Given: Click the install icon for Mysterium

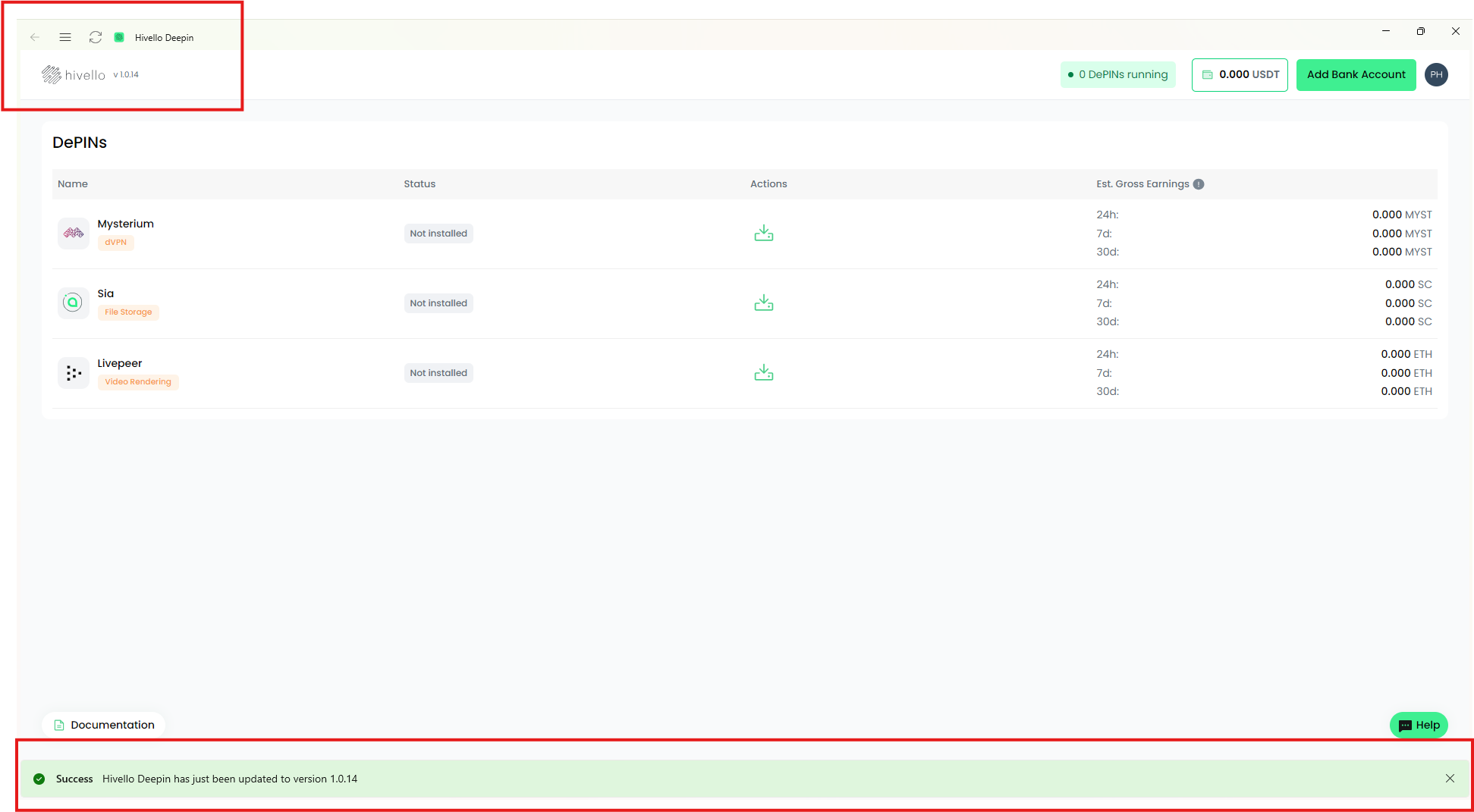Looking at the screenshot, I should pos(763,234).
